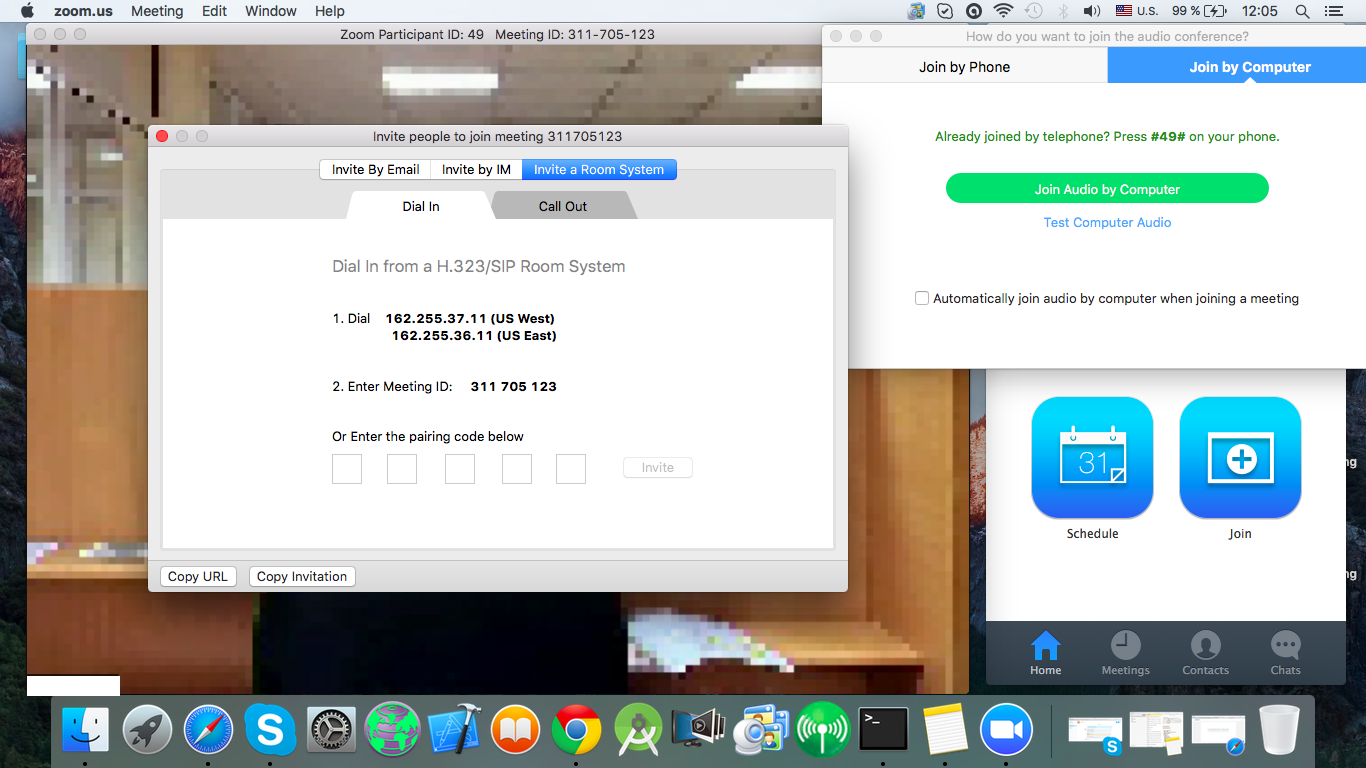Click Join Audio by Computer button
Screen dimensions: 1366x768
point(1107,189)
